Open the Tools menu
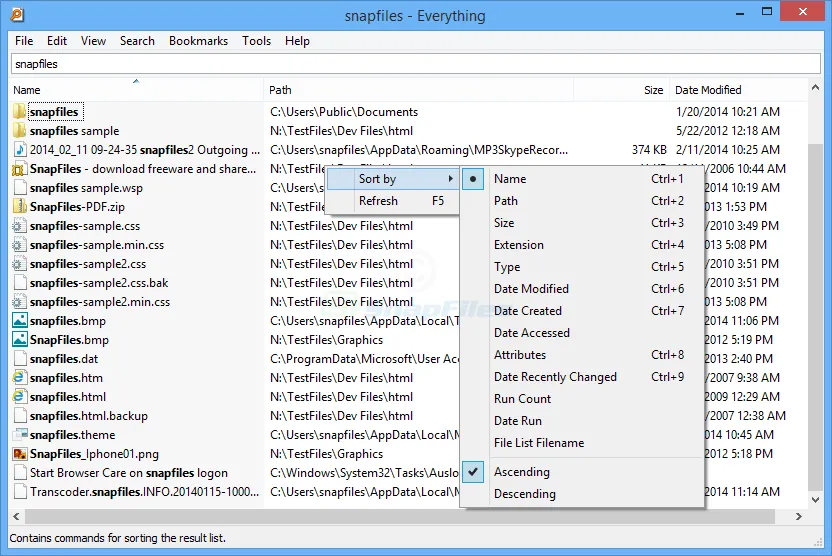 pos(256,41)
